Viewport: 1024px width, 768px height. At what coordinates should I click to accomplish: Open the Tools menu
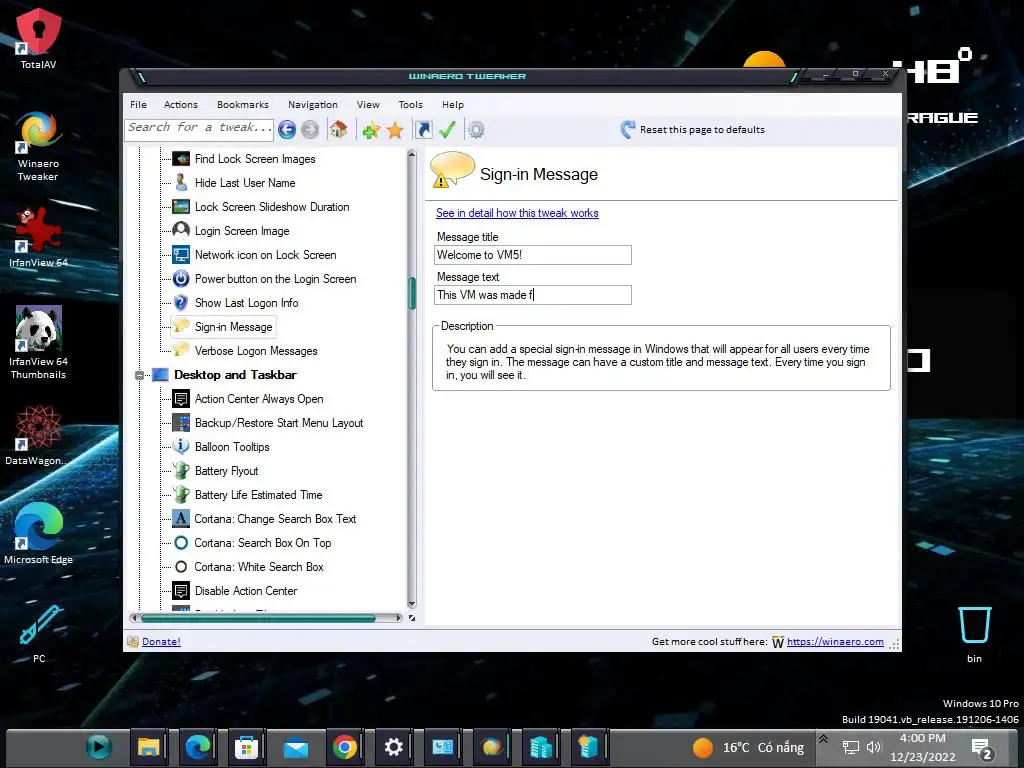[x=410, y=104]
